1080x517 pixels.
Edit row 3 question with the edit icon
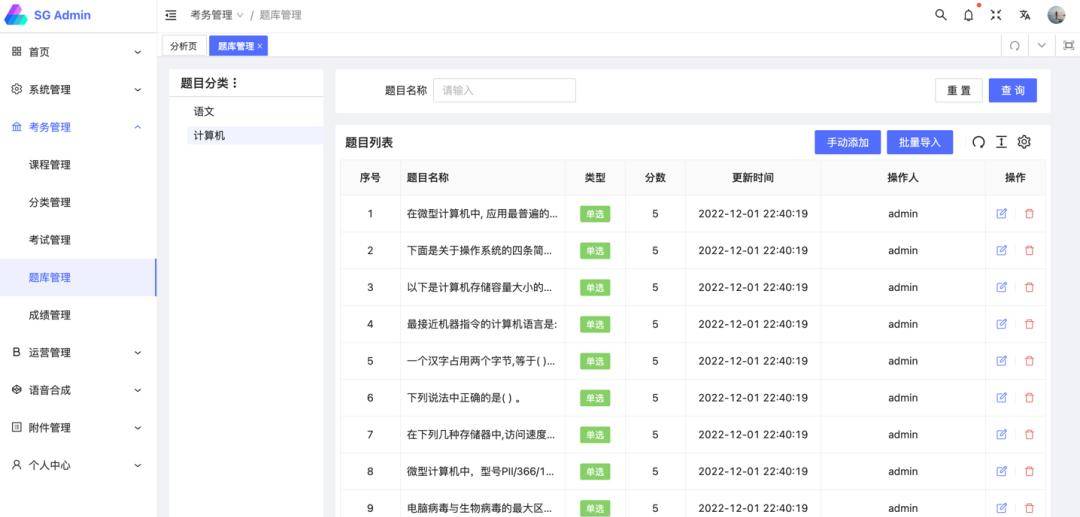click(1001, 288)
